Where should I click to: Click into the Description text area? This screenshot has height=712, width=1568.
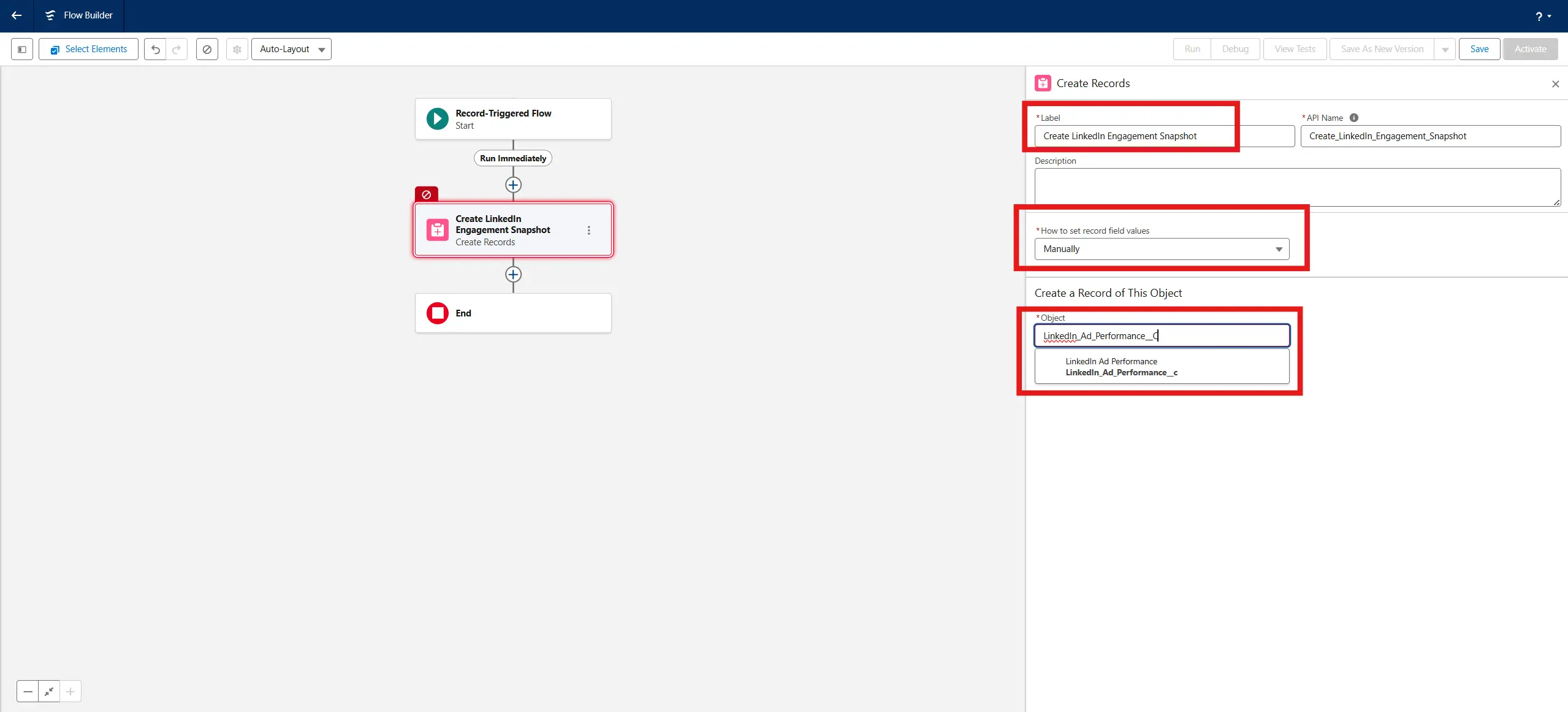click(1296, 187)
